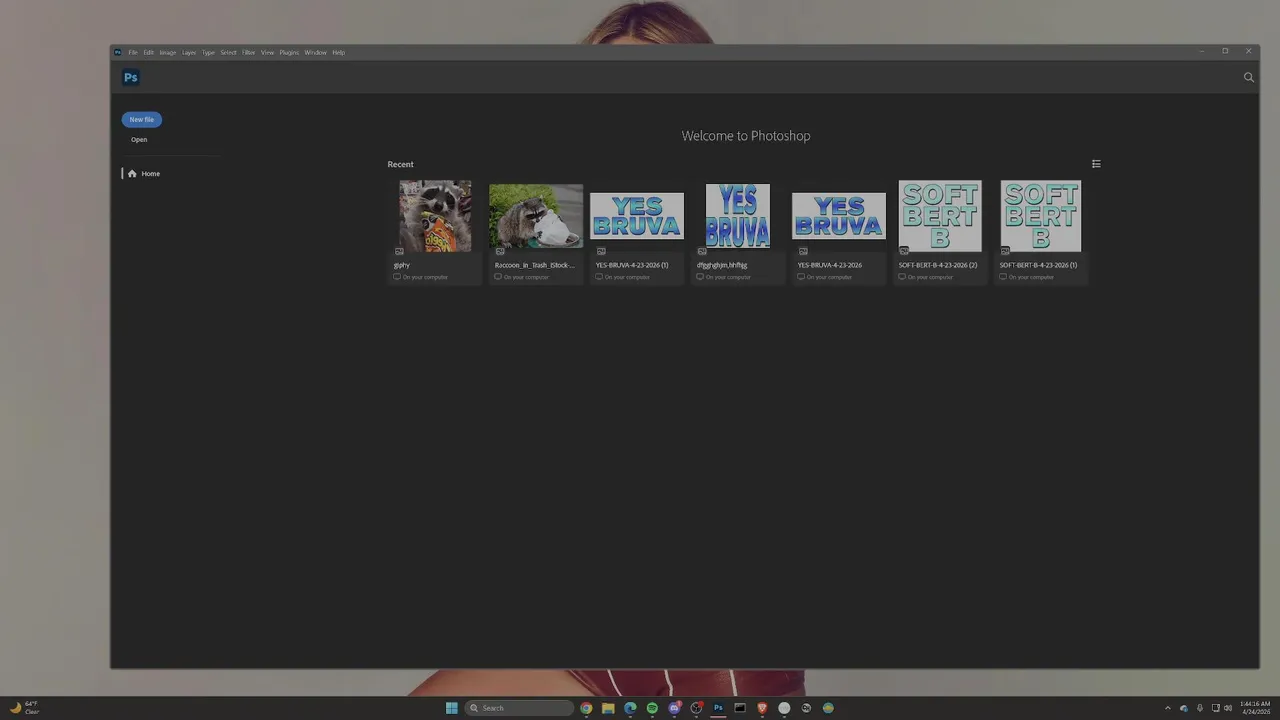Click the microphone icon in system tray

point(1200,708)
